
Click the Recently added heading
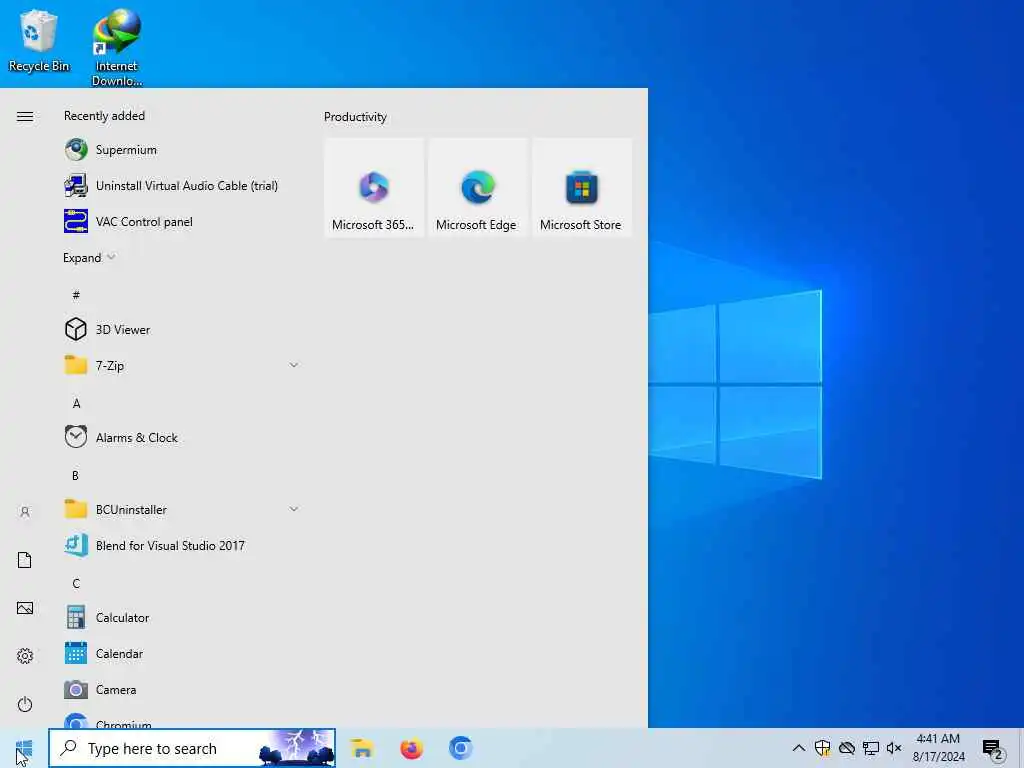104,116
